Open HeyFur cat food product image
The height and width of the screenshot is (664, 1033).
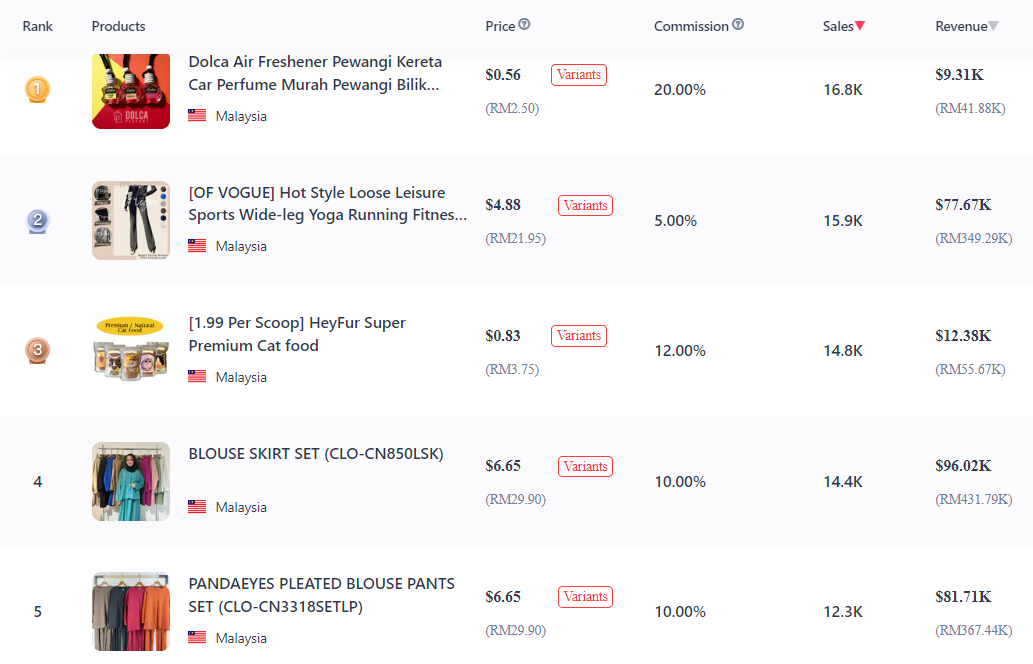(x=131, y=350)
